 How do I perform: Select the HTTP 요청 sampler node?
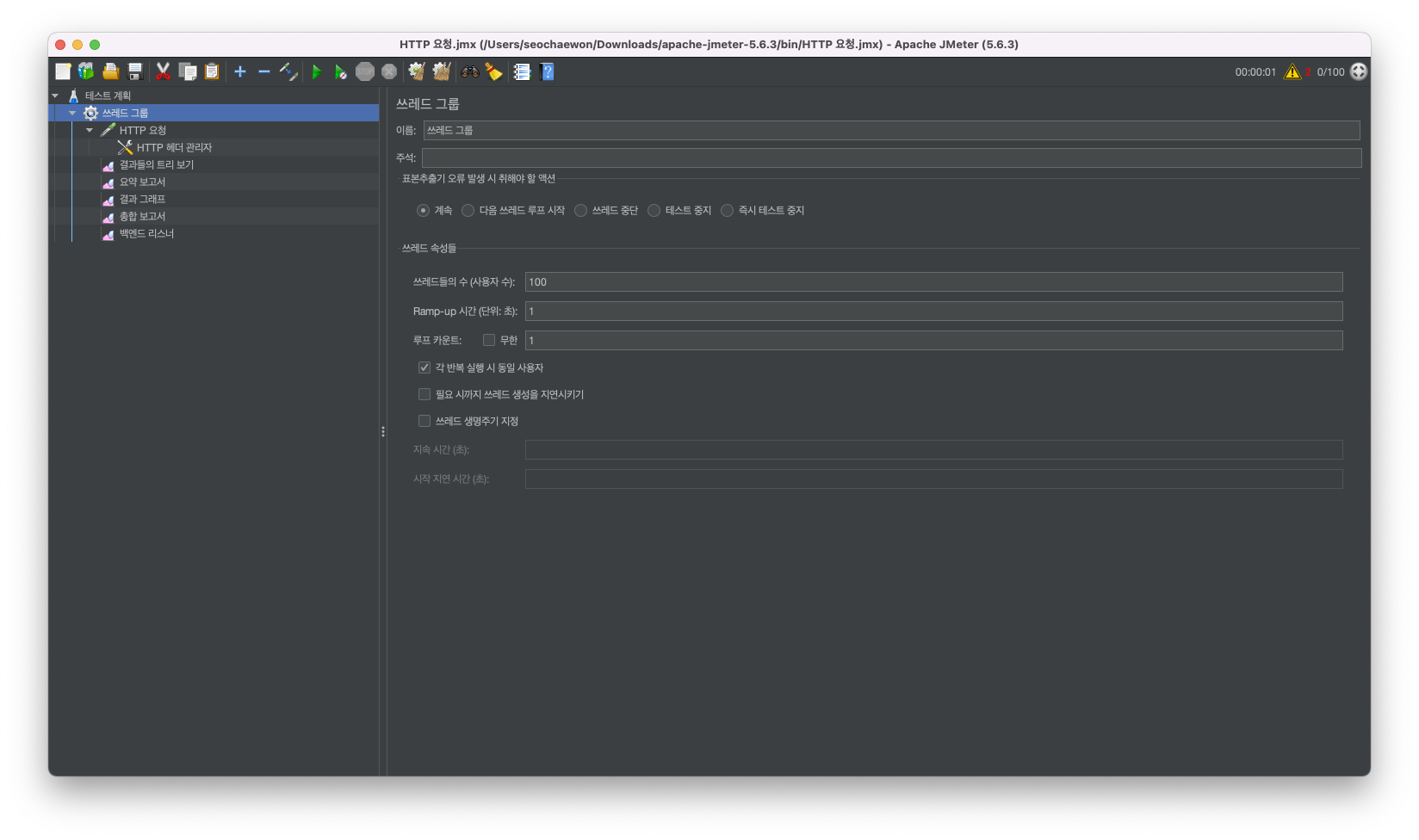coord(142,130)
